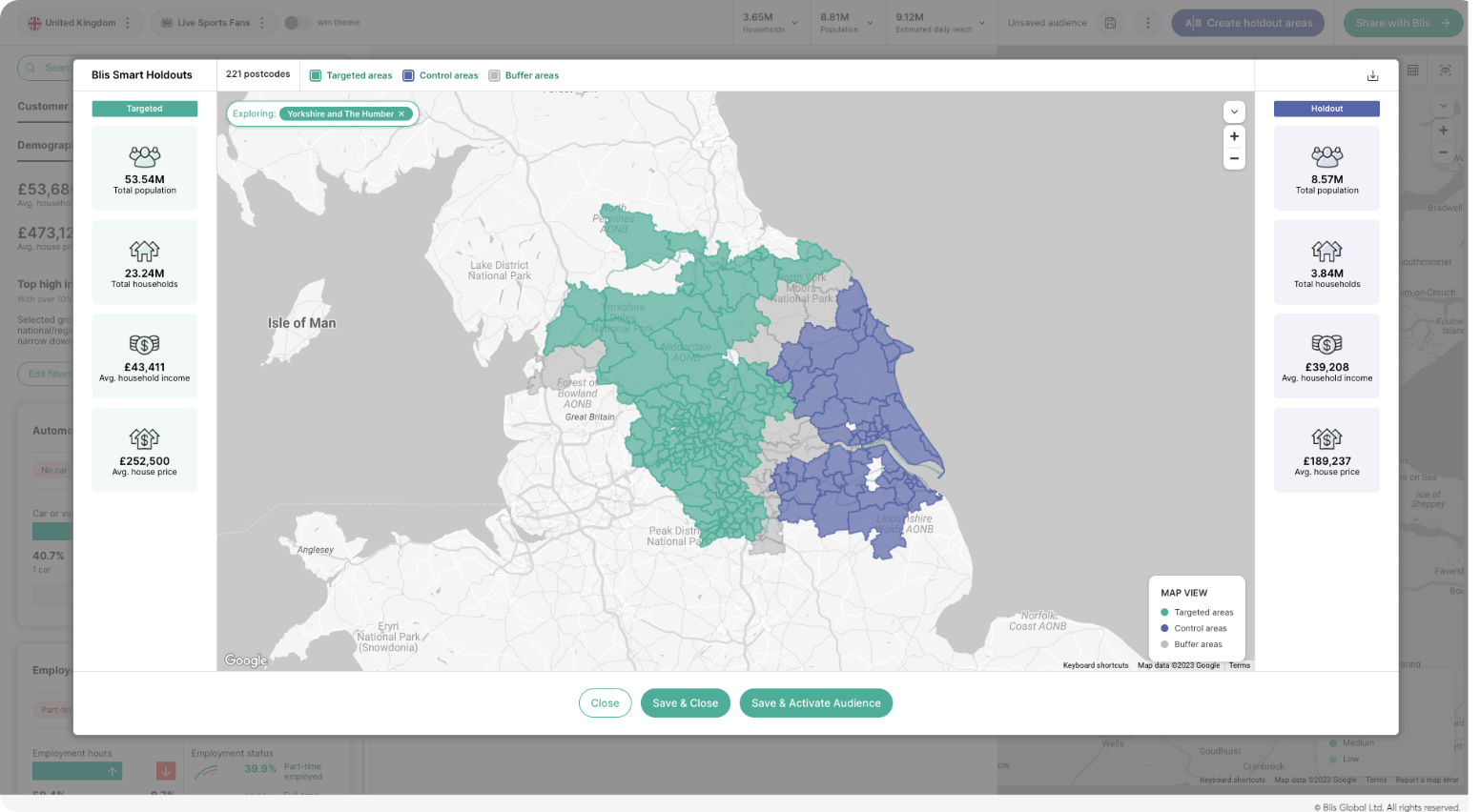Click the 53.54M total population value
The width and height of the screenshot is (1480, 812).
(x=145, y=179)
